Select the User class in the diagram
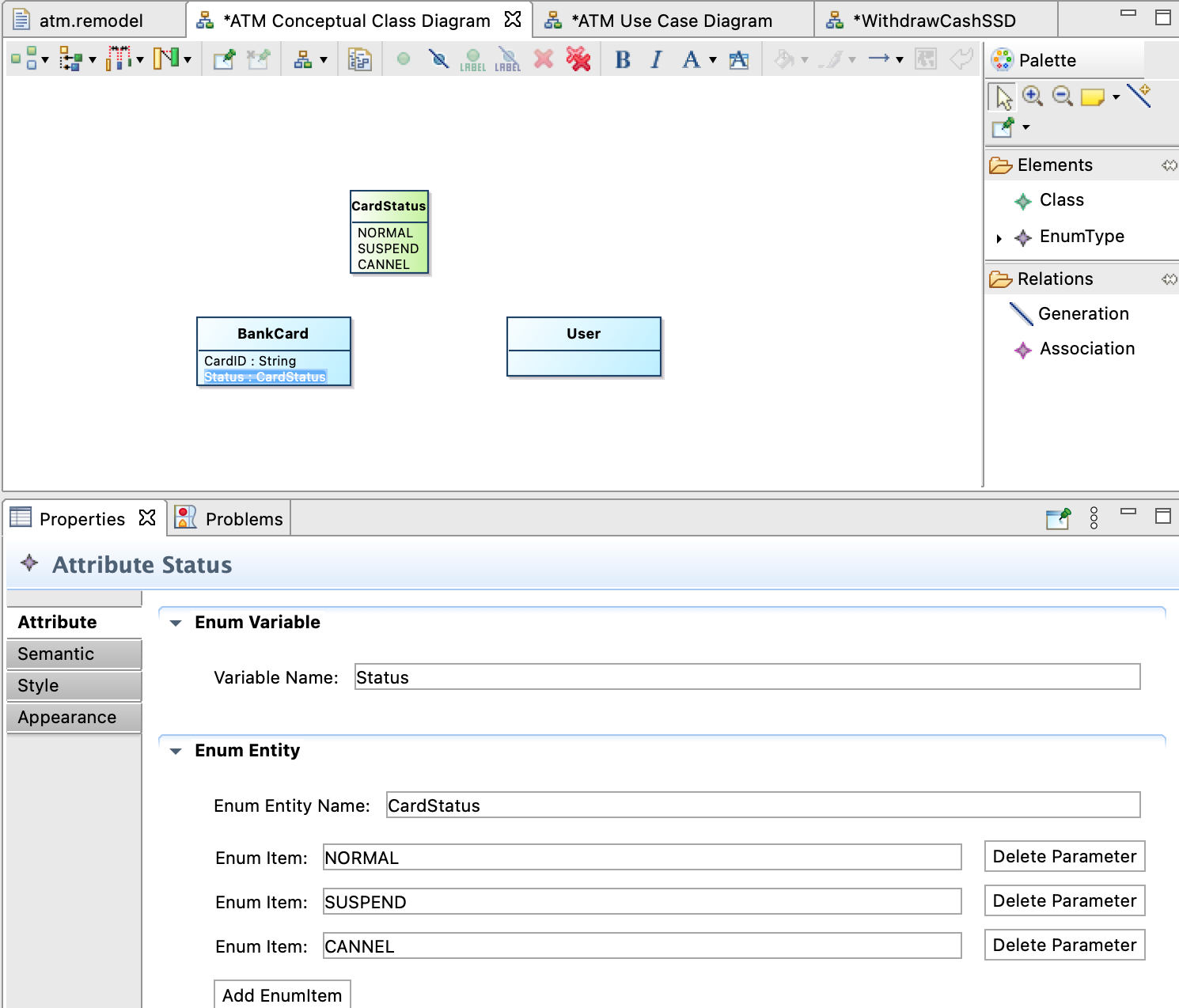The image size is (1179, 1008). [583, 334]
